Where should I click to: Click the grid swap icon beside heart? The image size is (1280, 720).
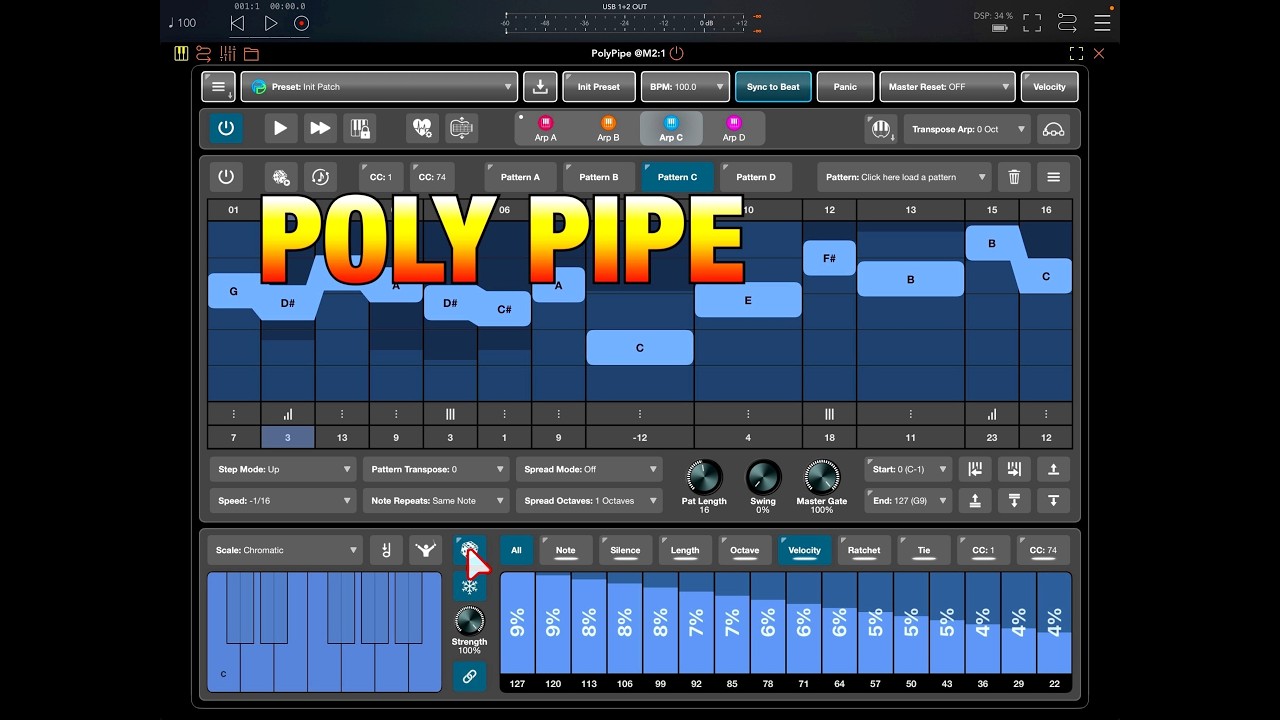(461, 128)
